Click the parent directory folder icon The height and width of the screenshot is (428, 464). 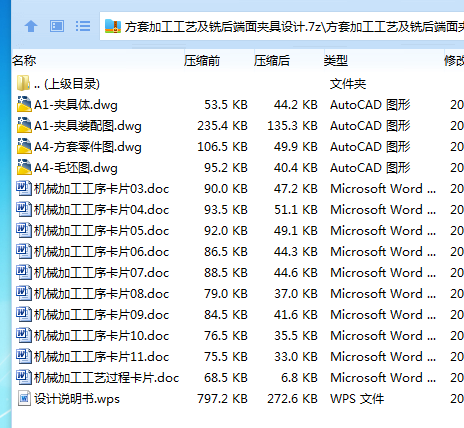[x=23, y=83]
